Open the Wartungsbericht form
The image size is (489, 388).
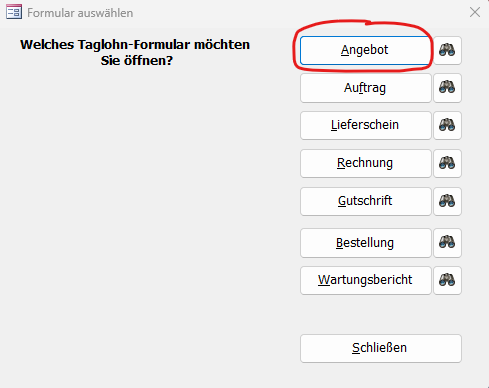click(x=365, y=280)
